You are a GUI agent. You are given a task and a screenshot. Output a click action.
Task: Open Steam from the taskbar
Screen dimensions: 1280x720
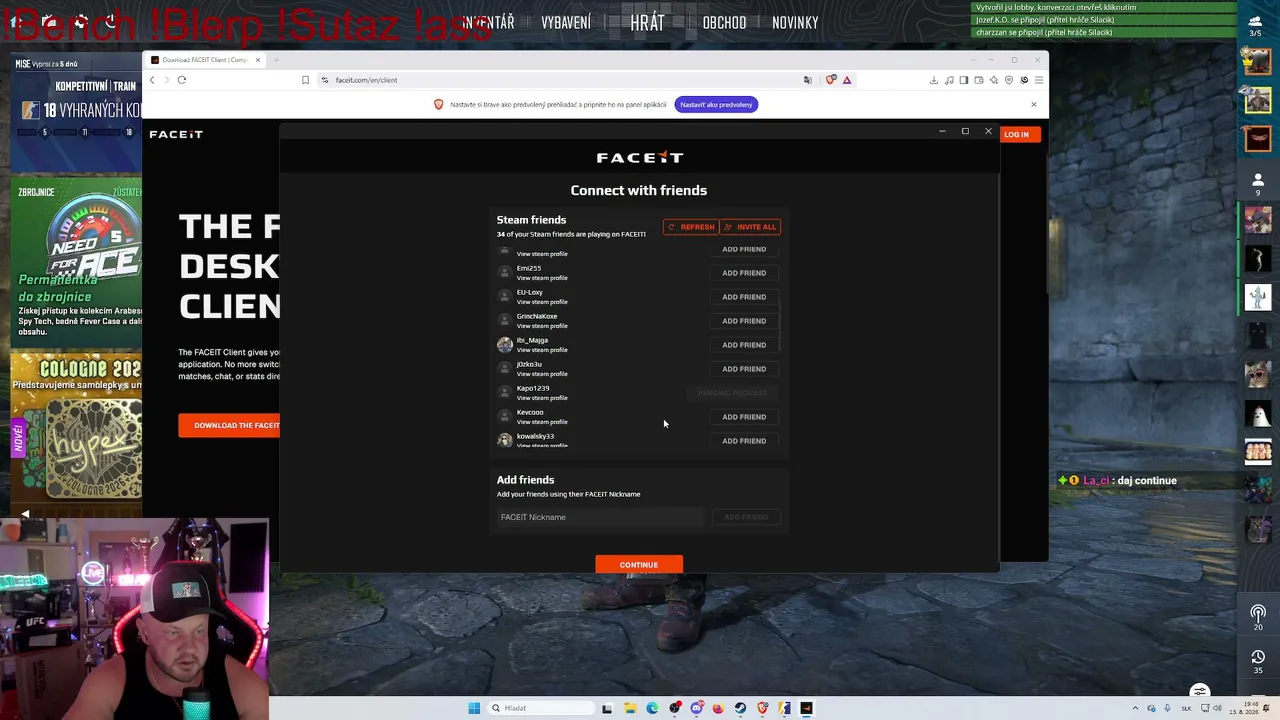(x=740, y=708)
